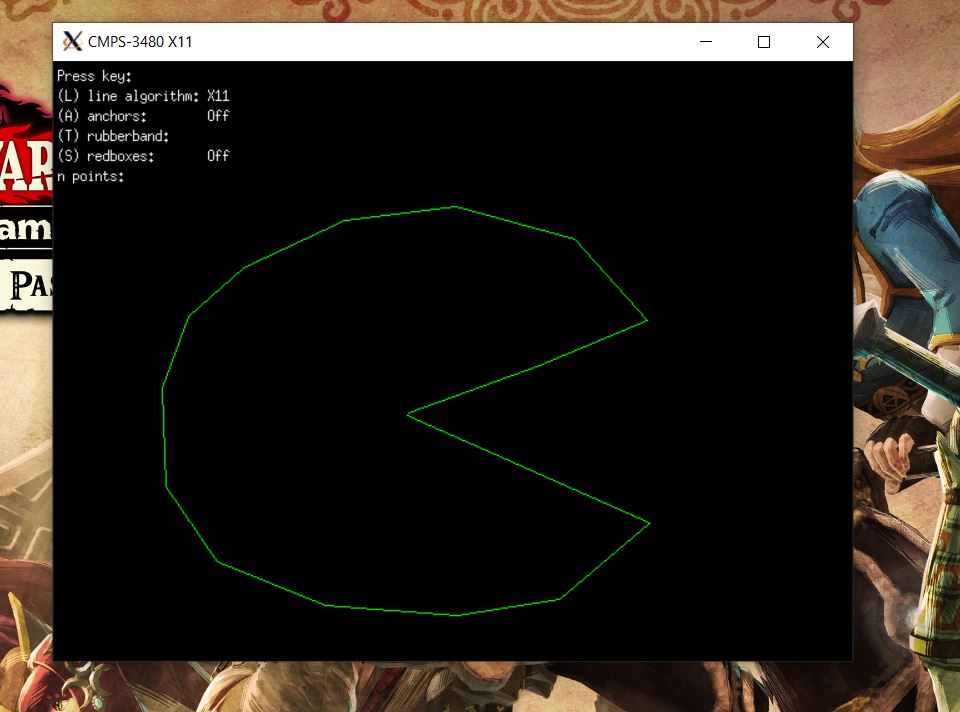This screenshot has width=960, height=712.
Task: Click the "X11" line algorithm value
Action: click(x=219, y=96)
